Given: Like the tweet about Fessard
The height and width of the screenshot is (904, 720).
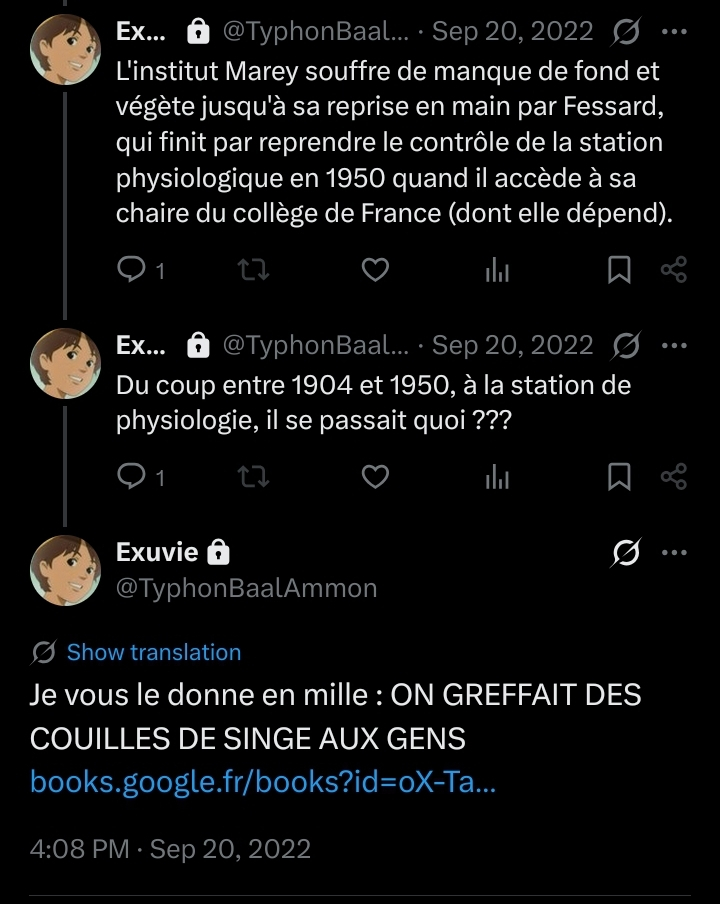Looking at the screenshot, I should click(x=374, y=270).
